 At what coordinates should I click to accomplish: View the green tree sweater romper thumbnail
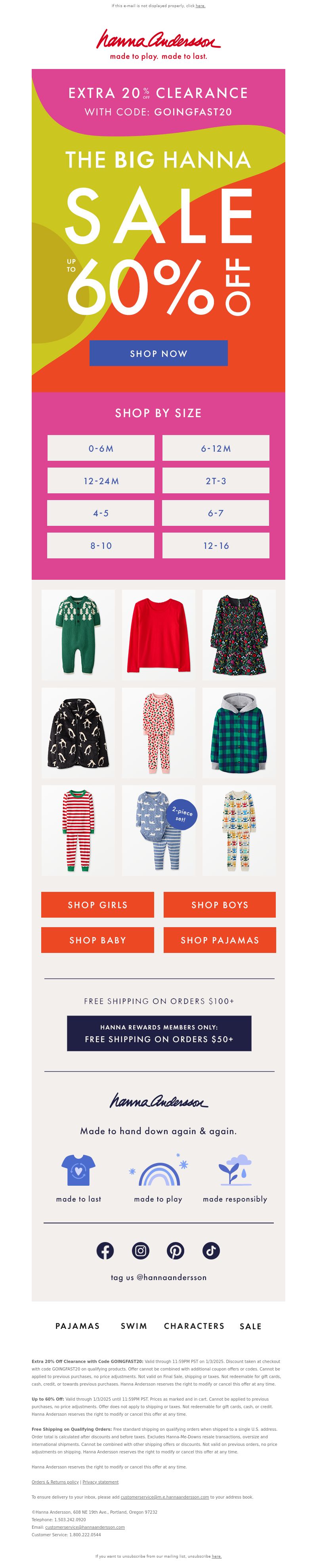pos(78,635)
